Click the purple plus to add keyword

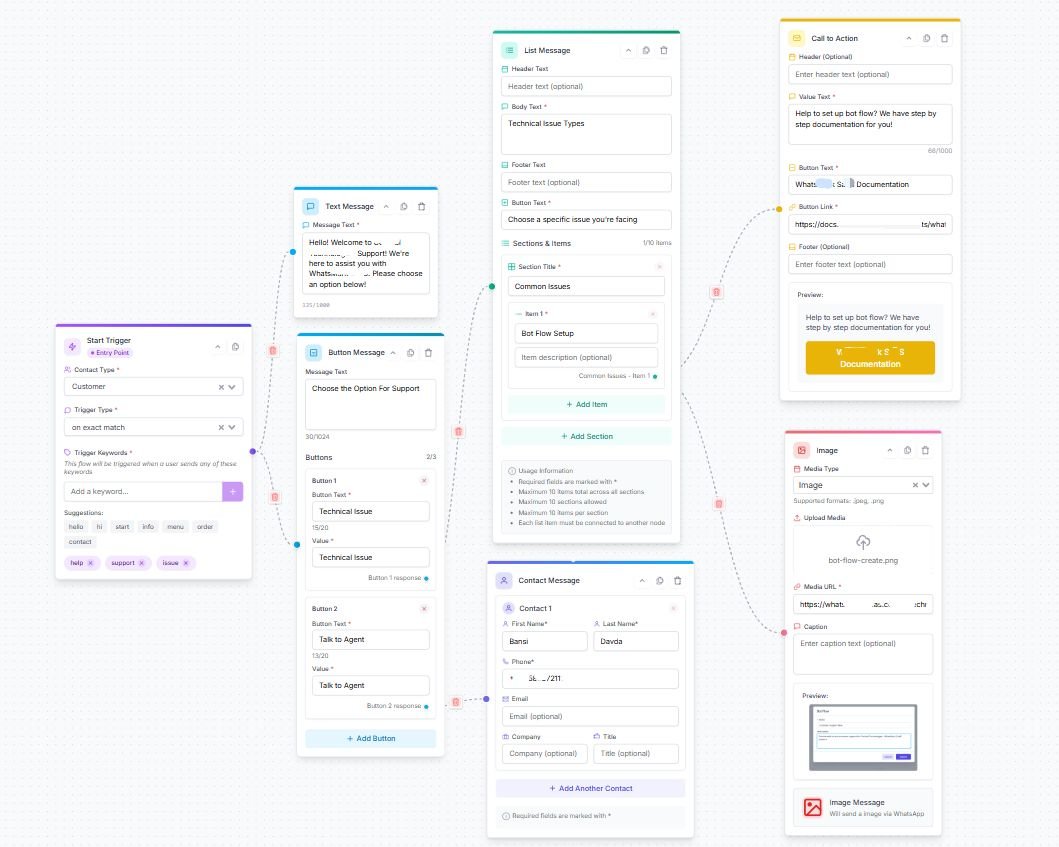pyautogui.click(x=232, y=491)
